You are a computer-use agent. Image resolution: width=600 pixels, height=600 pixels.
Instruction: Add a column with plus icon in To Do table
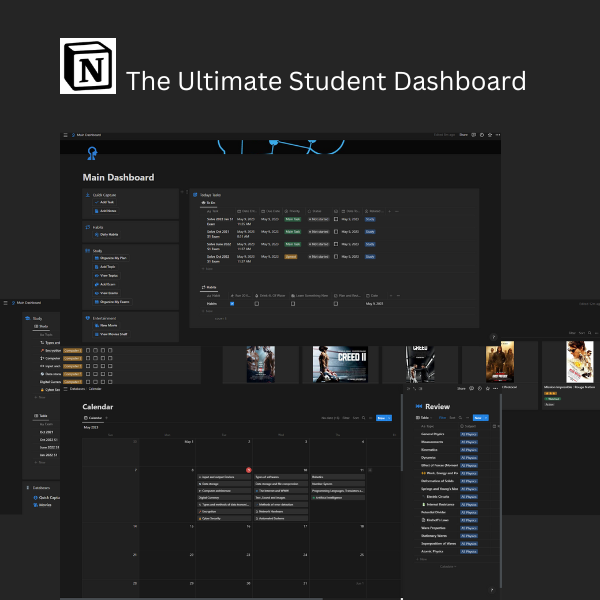(x=390, y=211)
